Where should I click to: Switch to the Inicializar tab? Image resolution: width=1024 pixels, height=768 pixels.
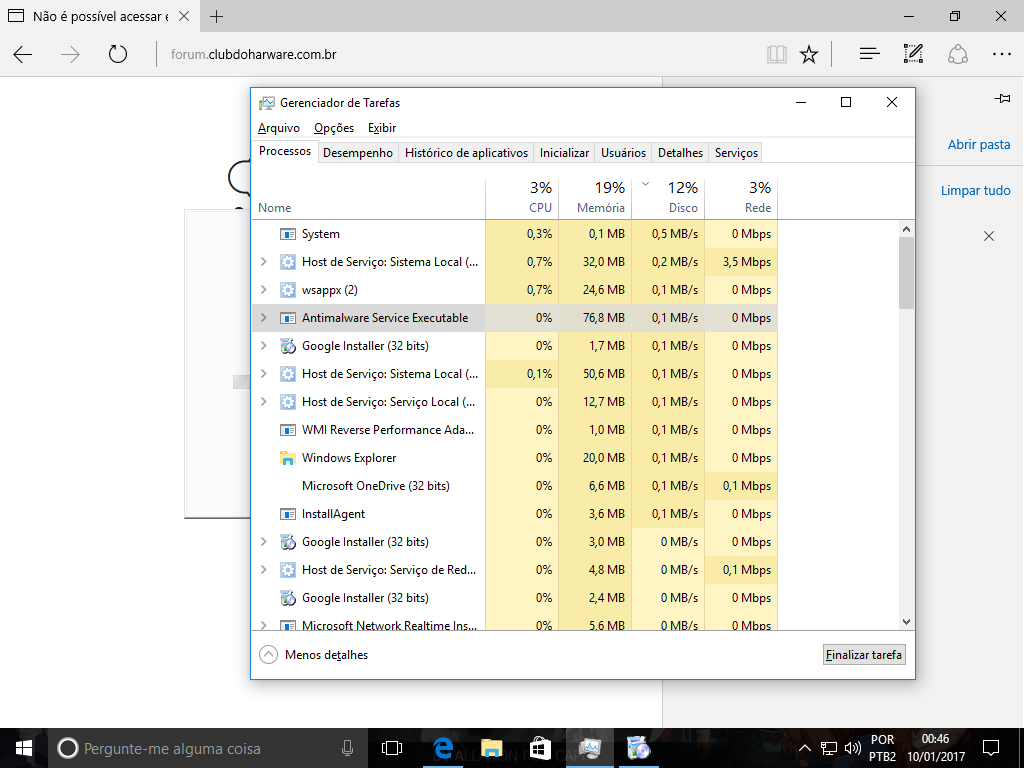[564, 153]
